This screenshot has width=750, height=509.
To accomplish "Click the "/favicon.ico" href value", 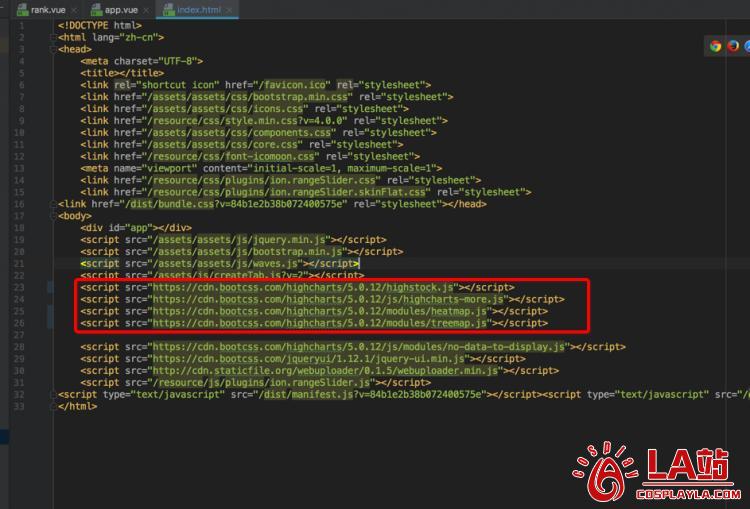I will pyautogui.click(x=295, y=85).
